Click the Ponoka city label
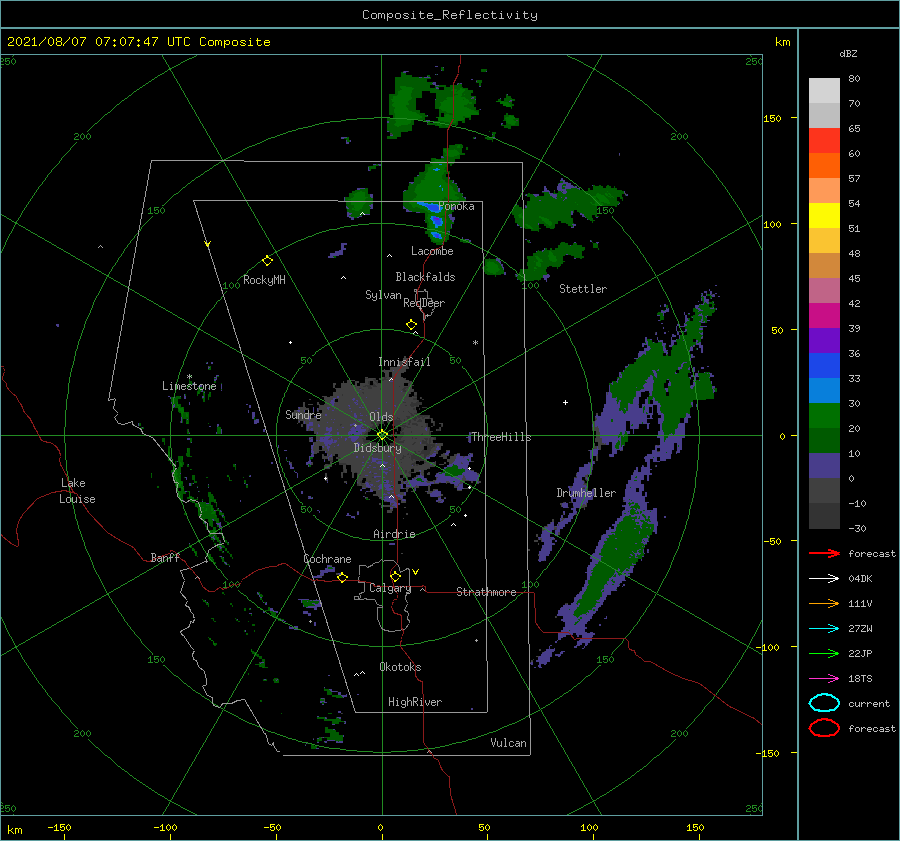Image resolution: width=900 pixels, height=841 pixels. click(x=456, y=206)
